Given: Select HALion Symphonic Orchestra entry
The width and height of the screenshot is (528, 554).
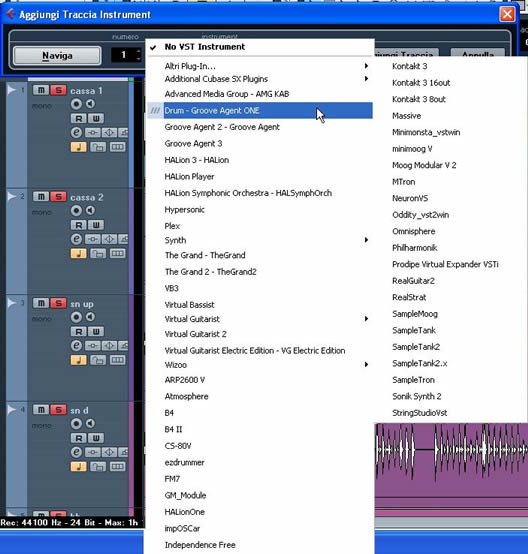Looking at the screenshot, I should [x=260, y=193].
